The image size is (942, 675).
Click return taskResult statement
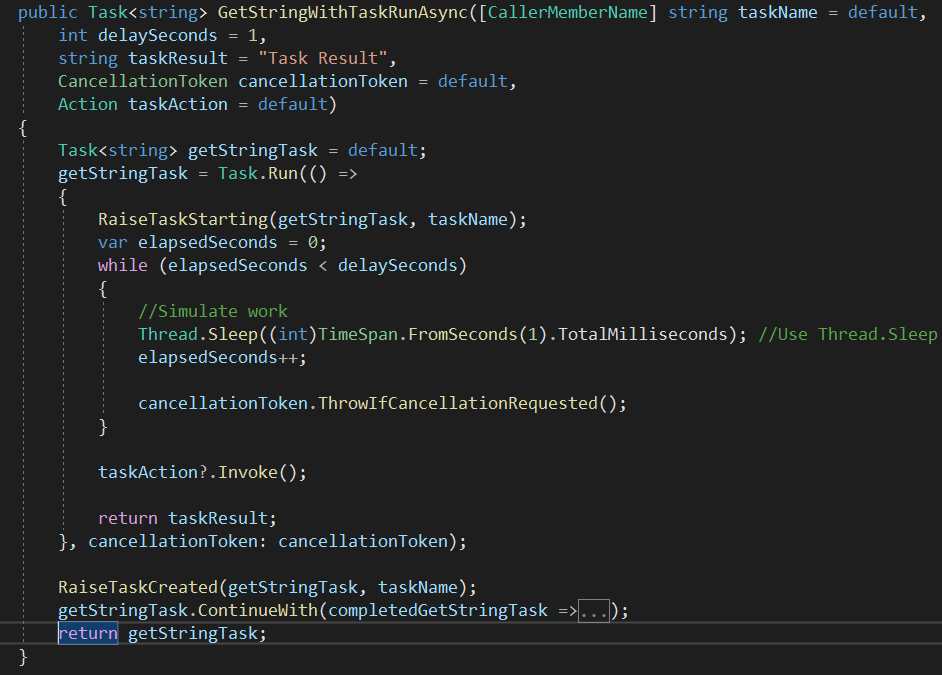(187, 518)
